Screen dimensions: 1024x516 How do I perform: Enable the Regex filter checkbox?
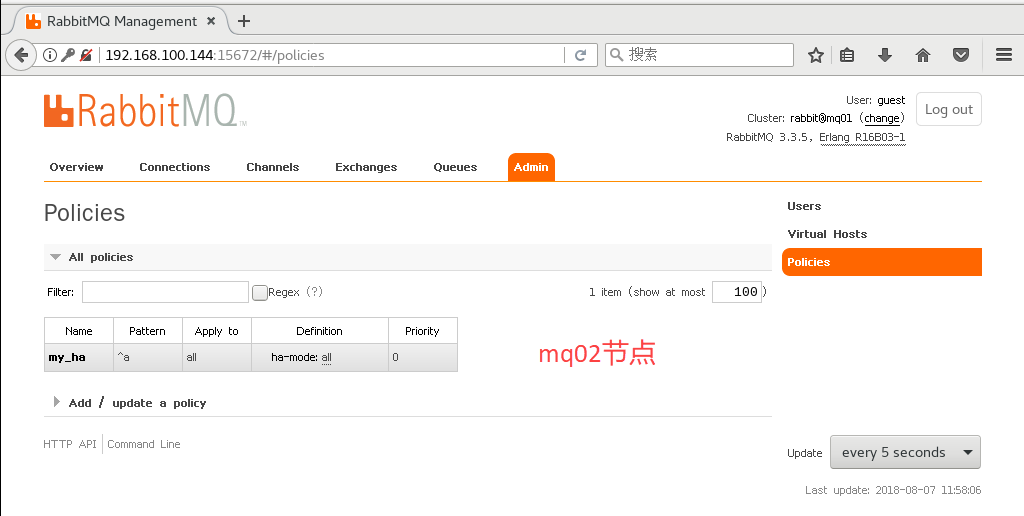click(x=260, y=293)
